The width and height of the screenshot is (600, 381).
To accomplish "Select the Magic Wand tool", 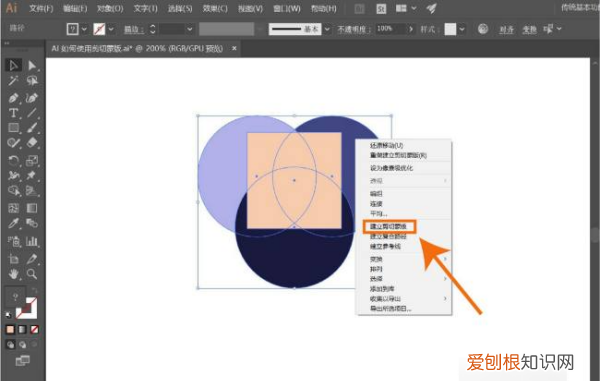I will [x=13, y=81].
